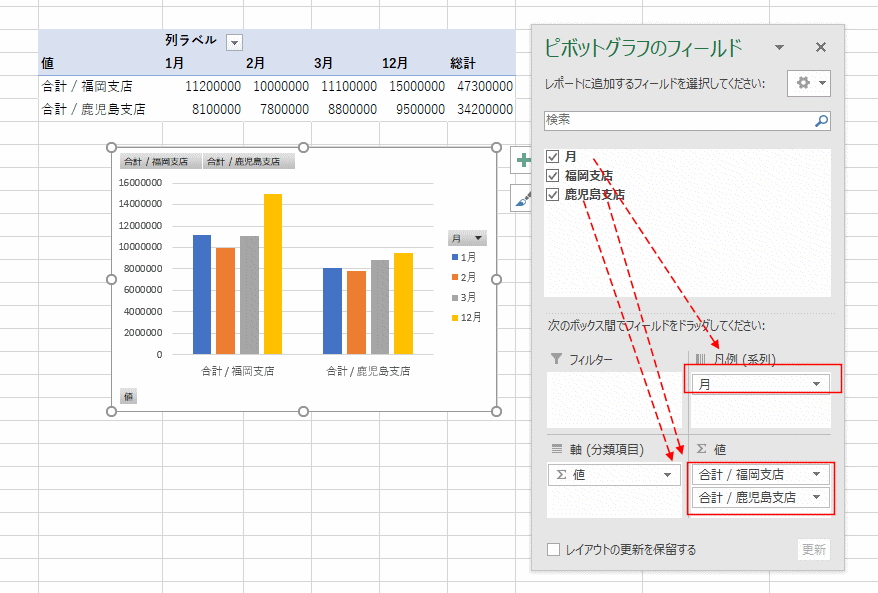Enable the defer layout update checkbox

pos(553,549)
